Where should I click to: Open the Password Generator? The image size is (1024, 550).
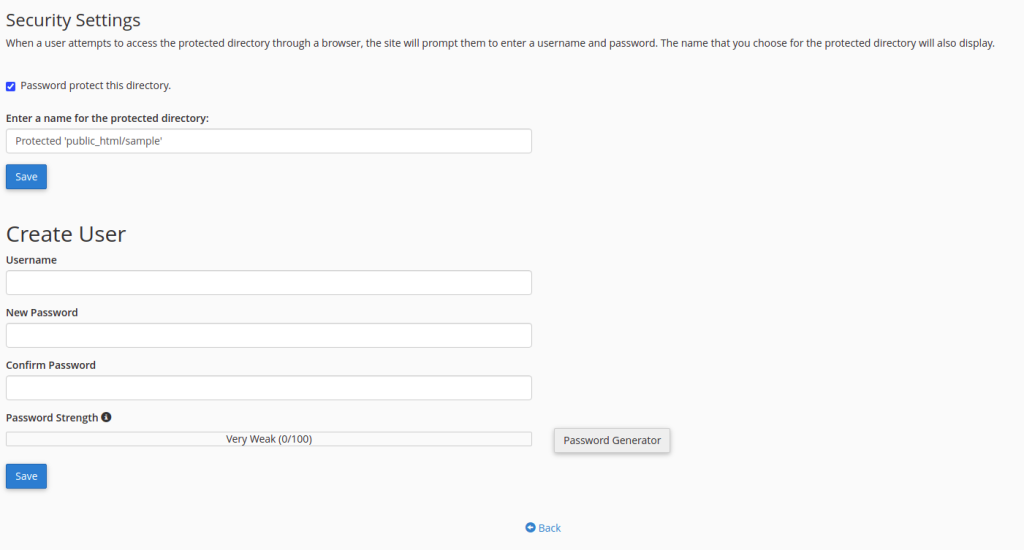[x=612, y=440]
